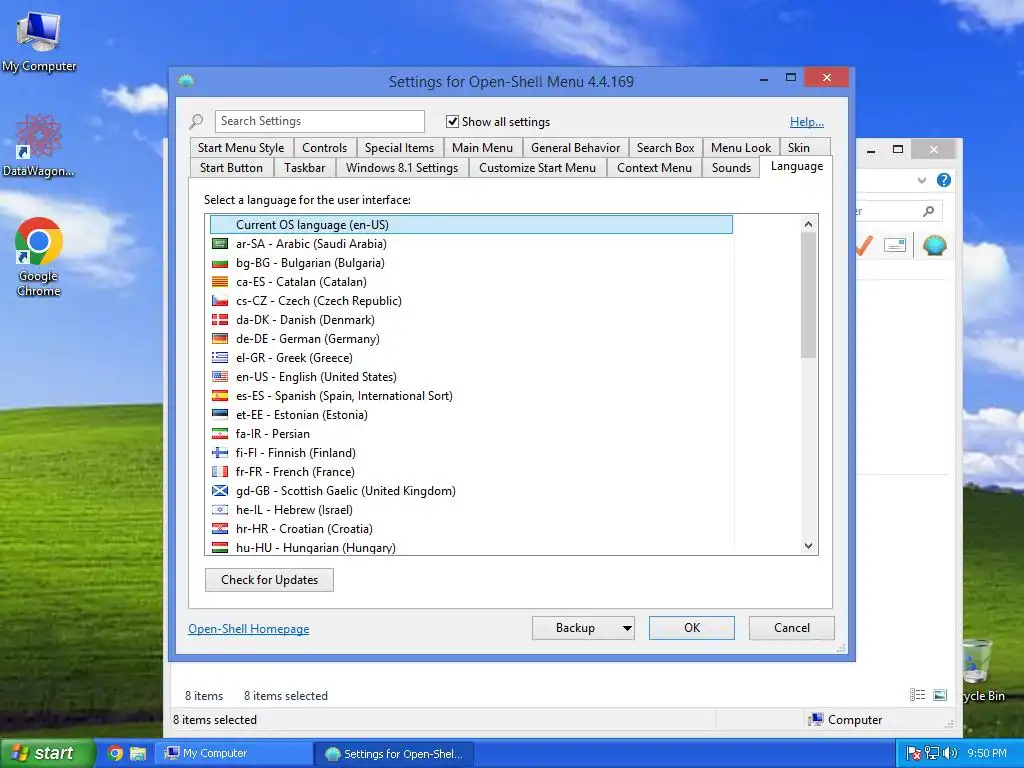Switch to My Computer taskbar button
Screen dimensions: 1024x768
click(x=234, y=753)
